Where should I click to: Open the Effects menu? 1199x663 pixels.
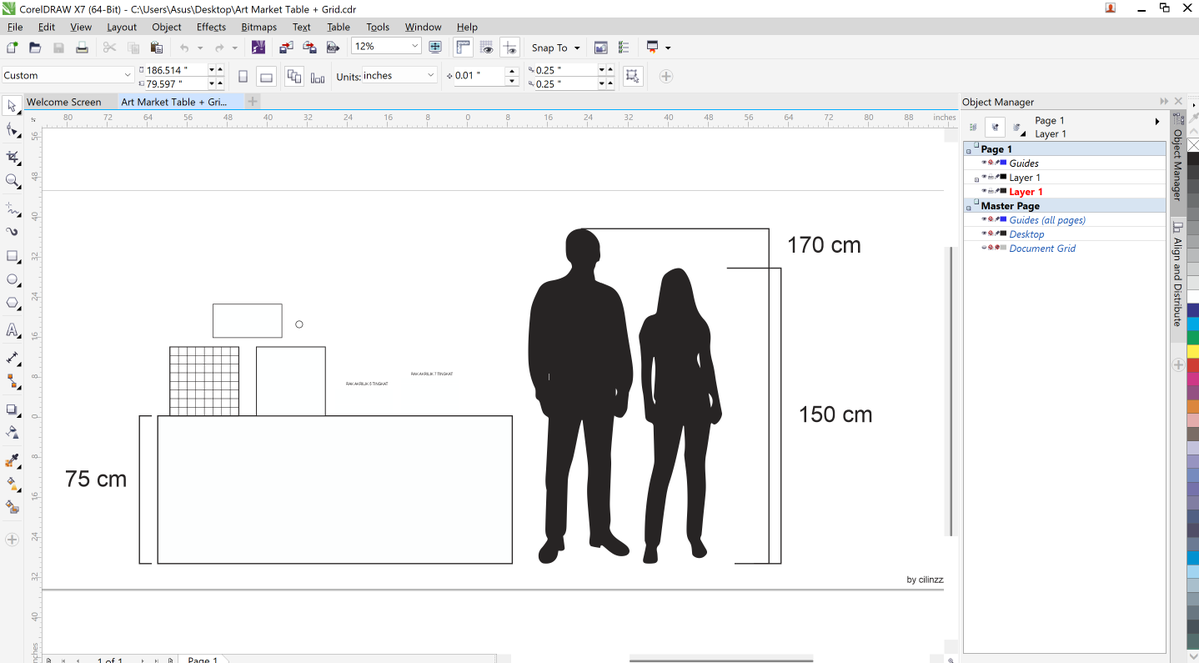pos(211,27)
